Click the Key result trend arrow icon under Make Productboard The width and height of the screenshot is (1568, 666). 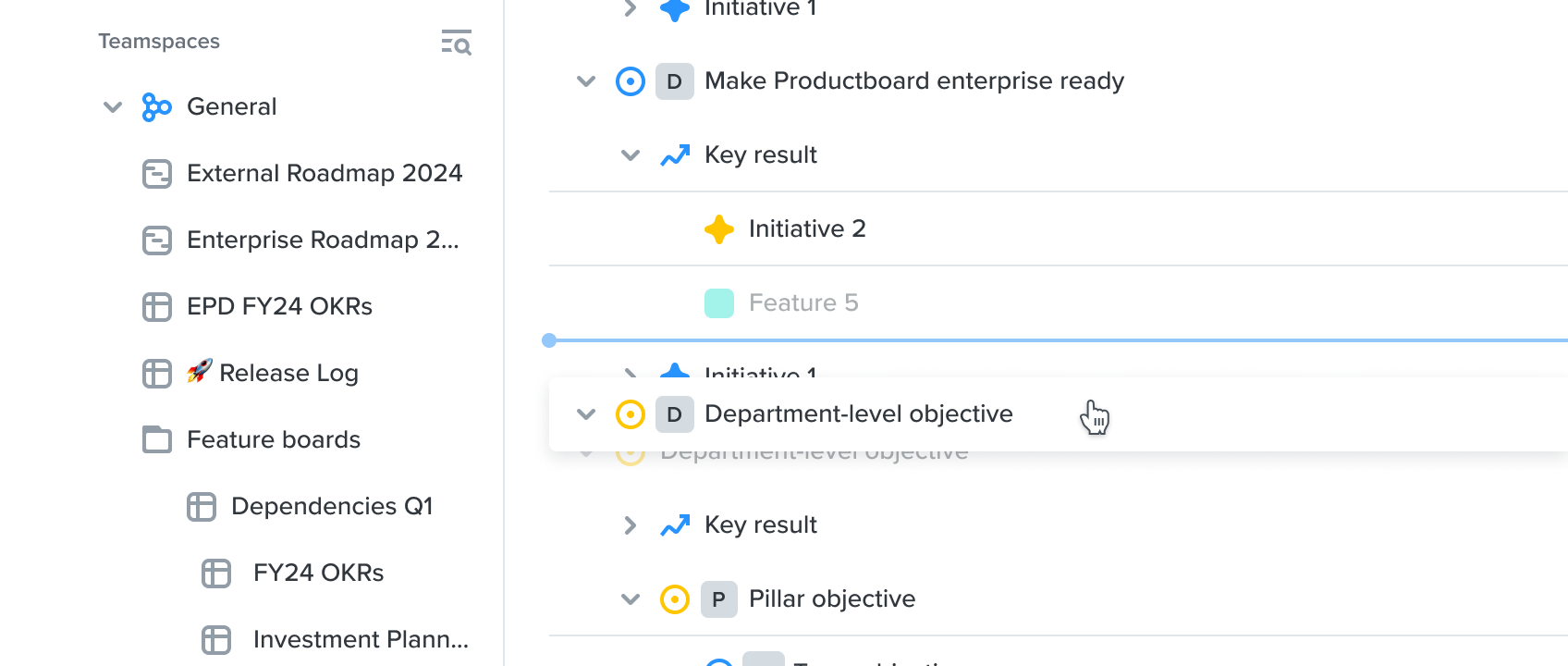tap(675, 155)
